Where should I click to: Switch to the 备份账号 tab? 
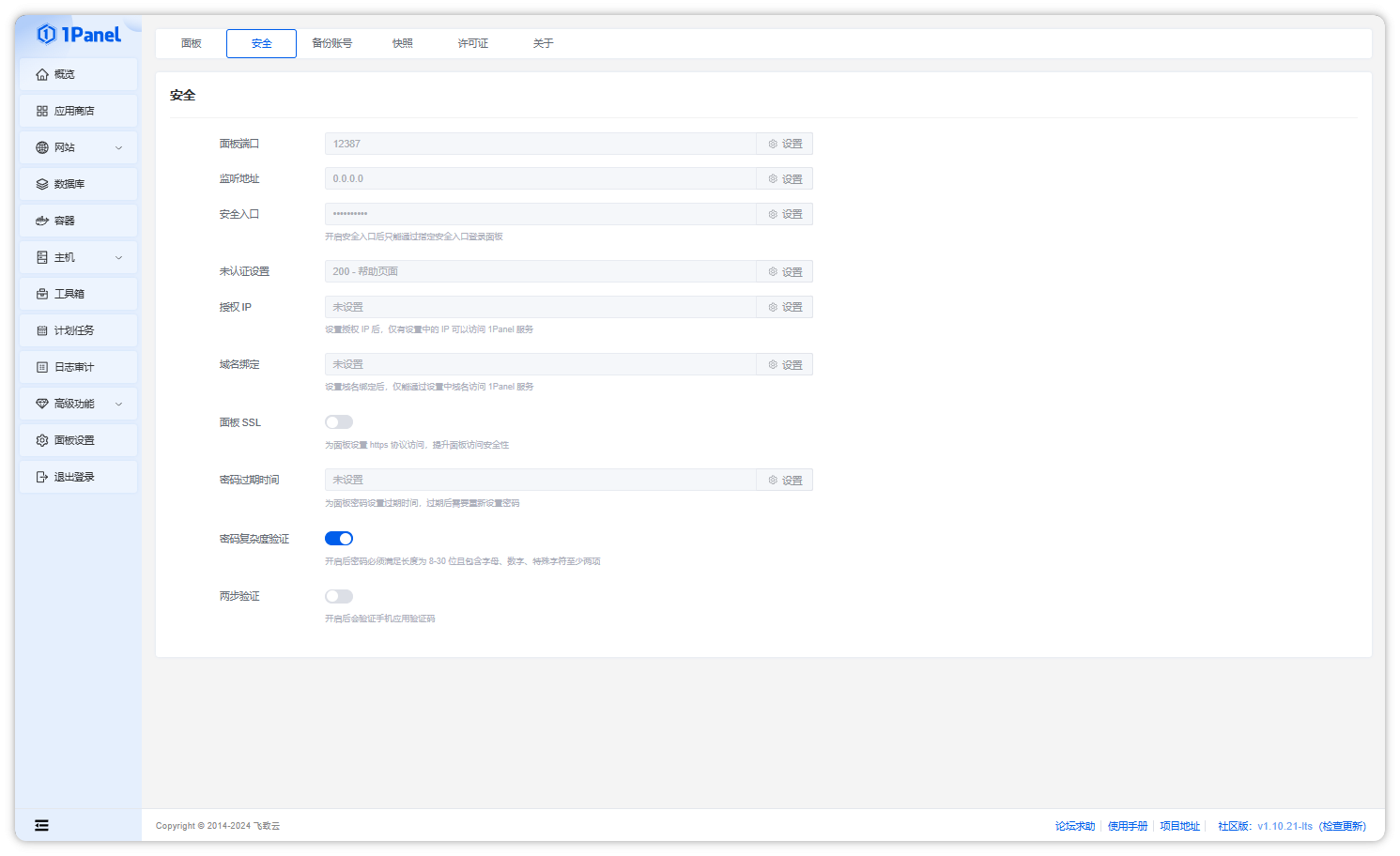332,43
